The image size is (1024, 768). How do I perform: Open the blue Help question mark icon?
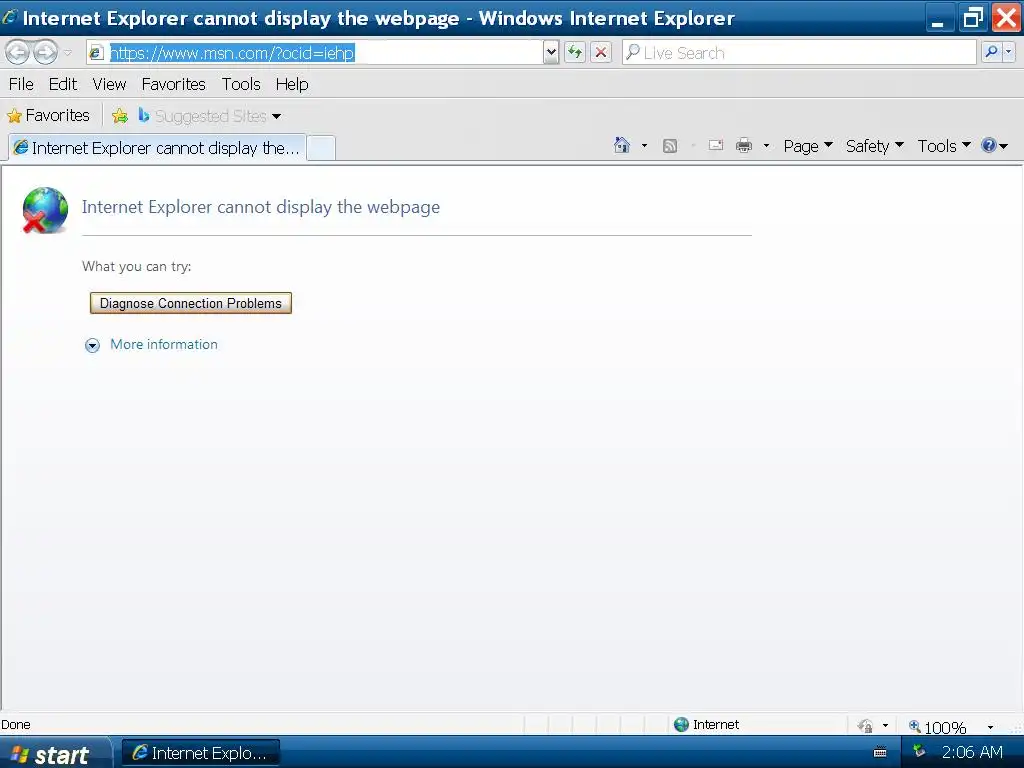click(995, 146)
